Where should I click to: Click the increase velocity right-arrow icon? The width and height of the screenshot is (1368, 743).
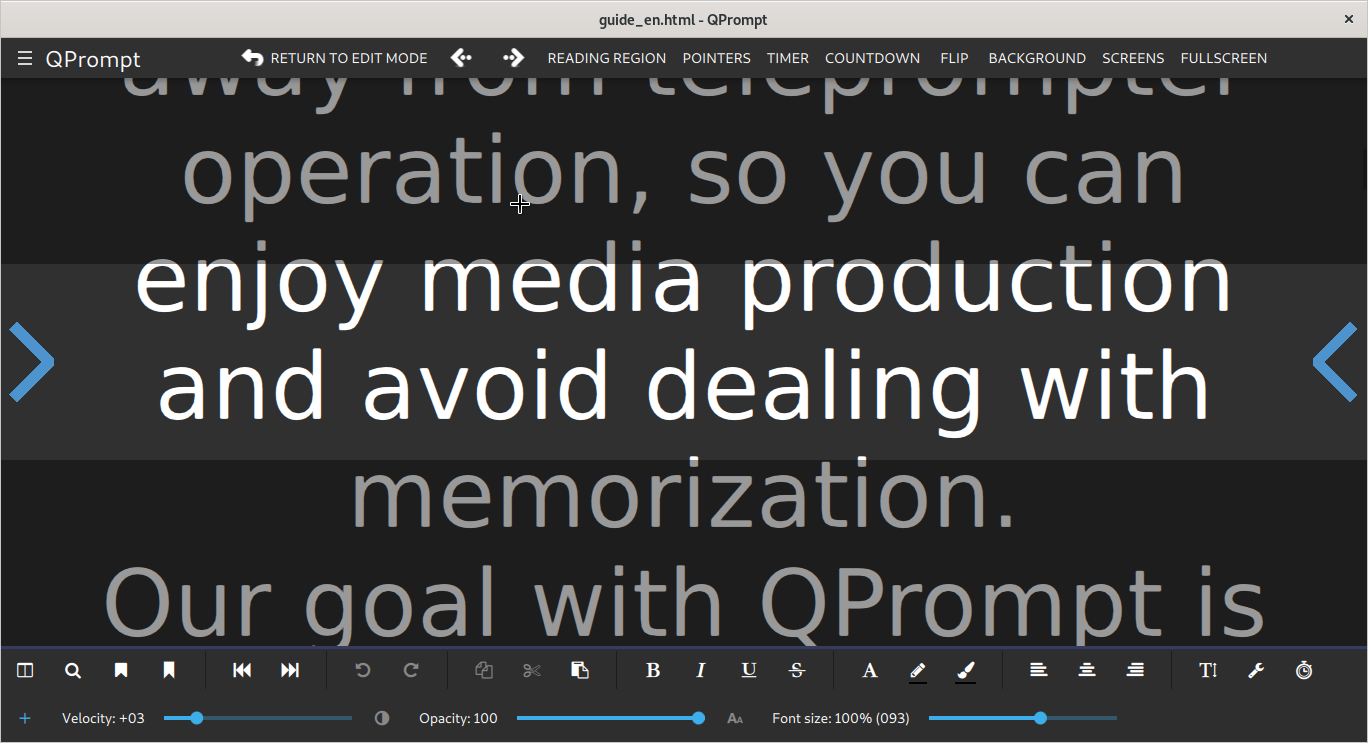[x=514, y=58]
